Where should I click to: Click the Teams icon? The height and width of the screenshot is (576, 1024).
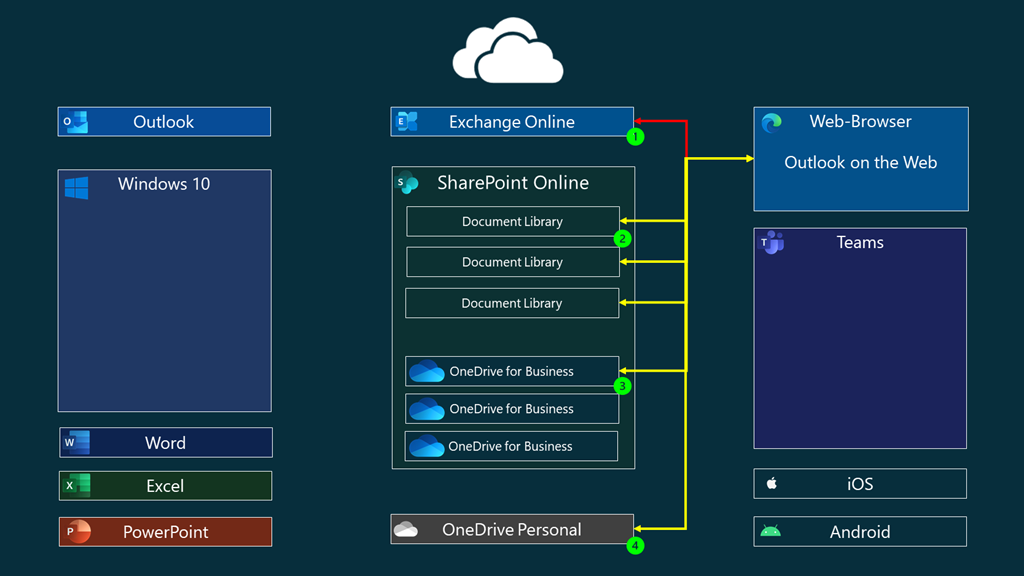(x=771, y=243)
